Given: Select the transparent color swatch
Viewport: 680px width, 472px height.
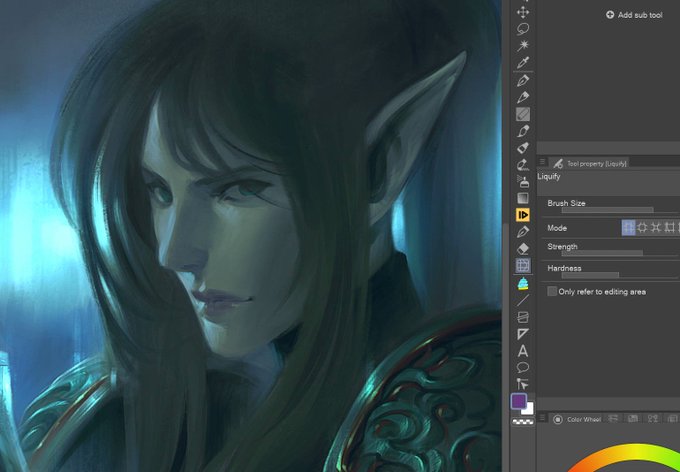Looking at the screenshot, I should click(523, 422).
